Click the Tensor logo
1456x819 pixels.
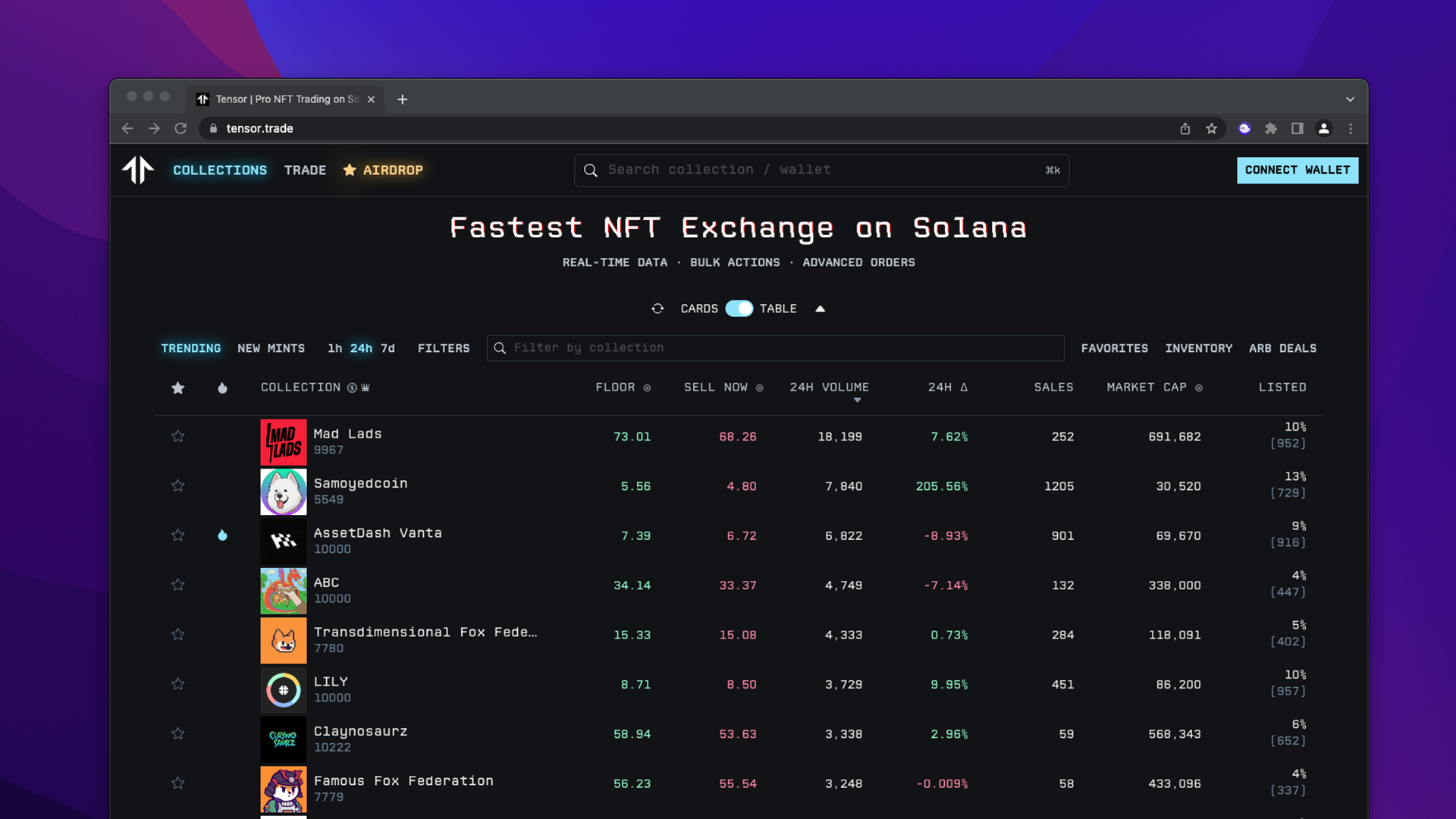[138, 170]
